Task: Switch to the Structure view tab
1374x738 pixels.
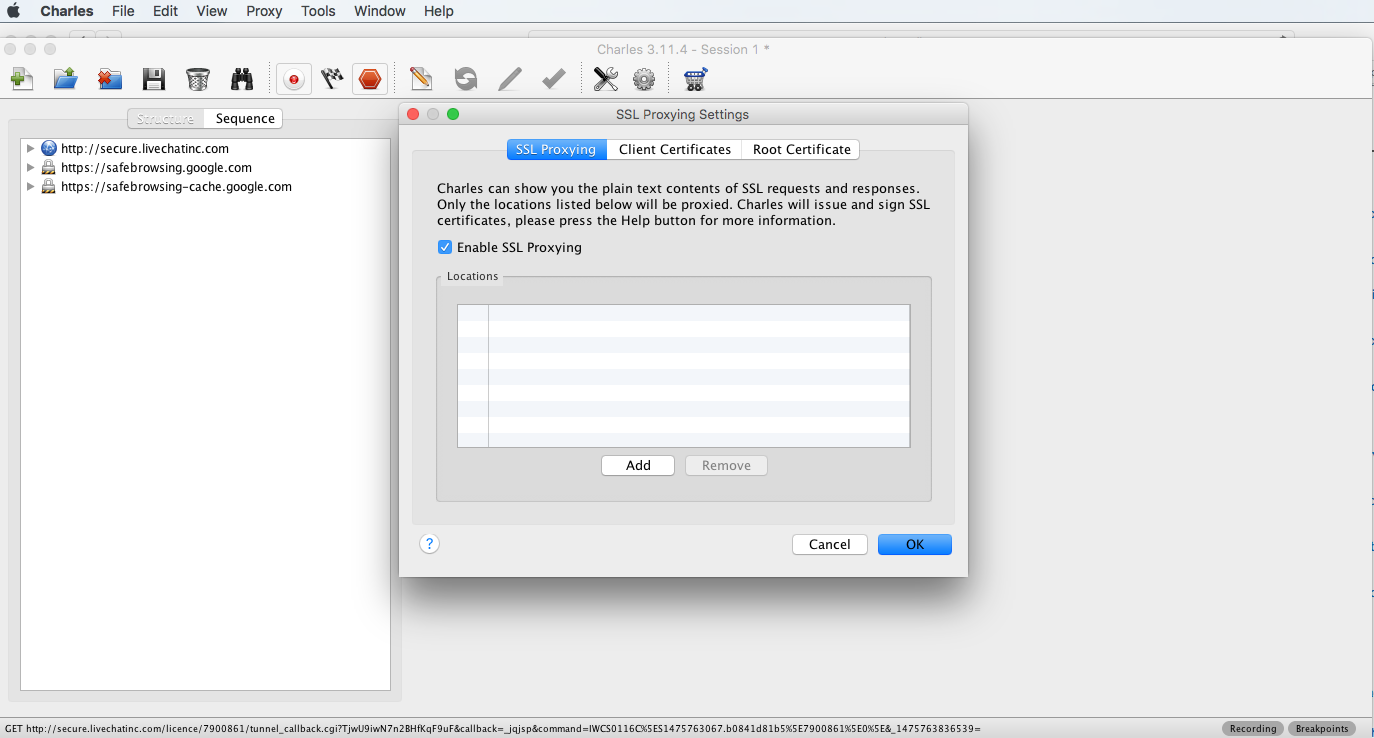Action: [165, 118]
